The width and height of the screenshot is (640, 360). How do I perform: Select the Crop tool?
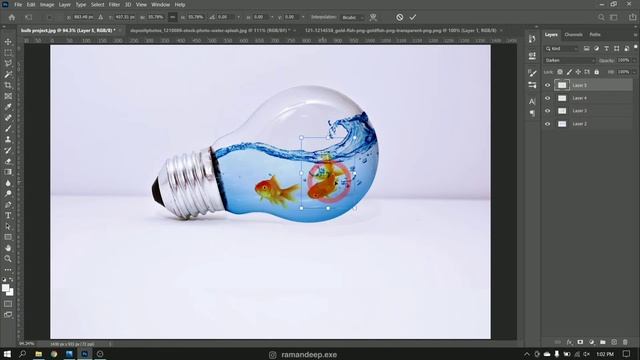pyautogui.click(x=8, y=85)
